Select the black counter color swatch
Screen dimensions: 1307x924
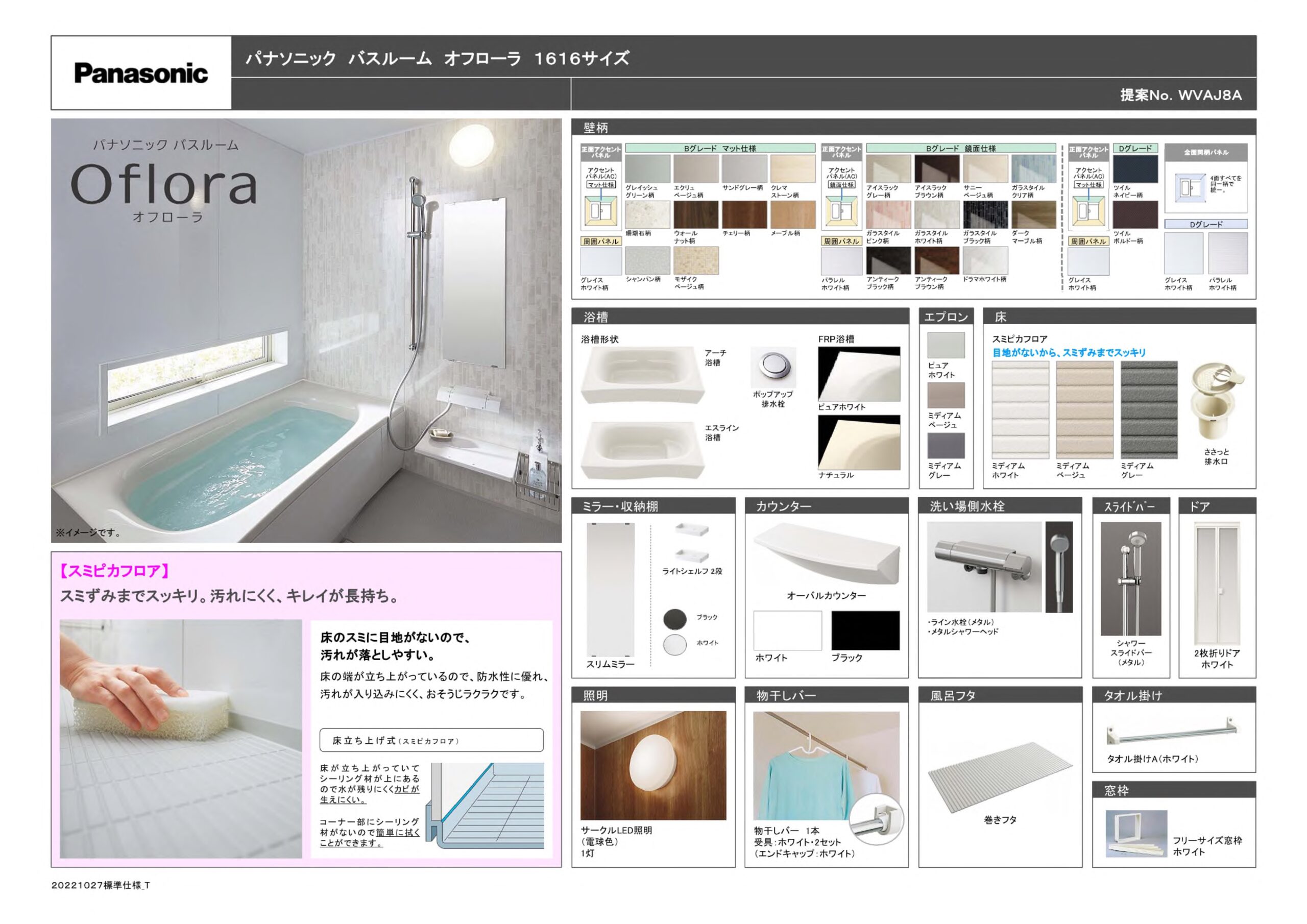(x=865, y=630)
